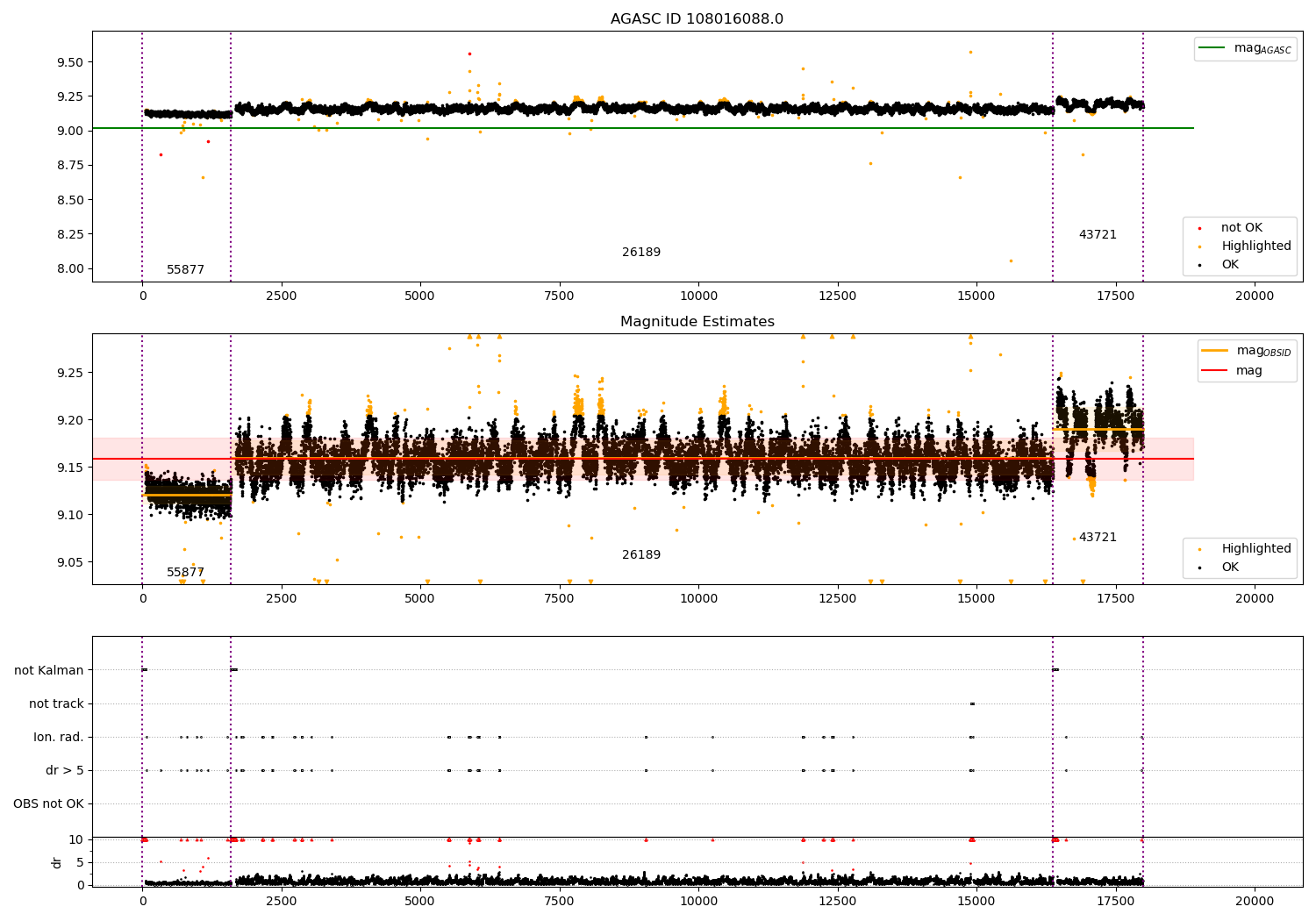Select the mag AGASC legend entry in top plot
Viewport: 1316px width, 921px height.
coord(1246,48)
